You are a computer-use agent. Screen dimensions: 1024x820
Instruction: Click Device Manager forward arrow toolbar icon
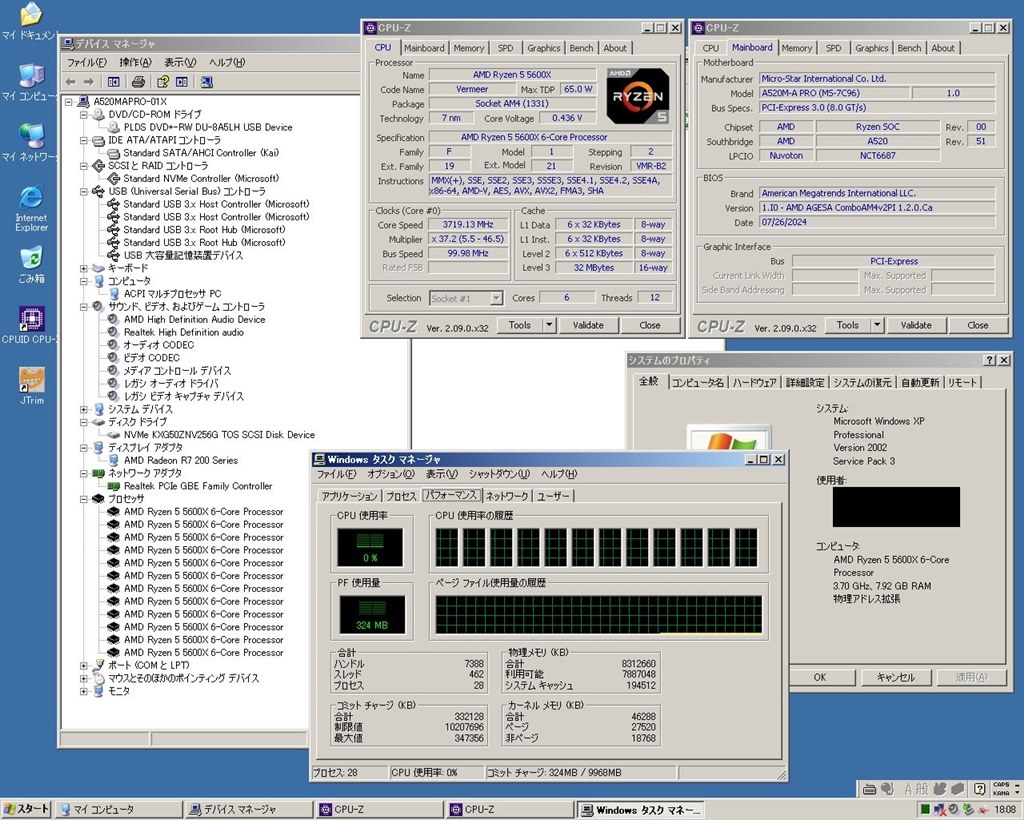88,82
